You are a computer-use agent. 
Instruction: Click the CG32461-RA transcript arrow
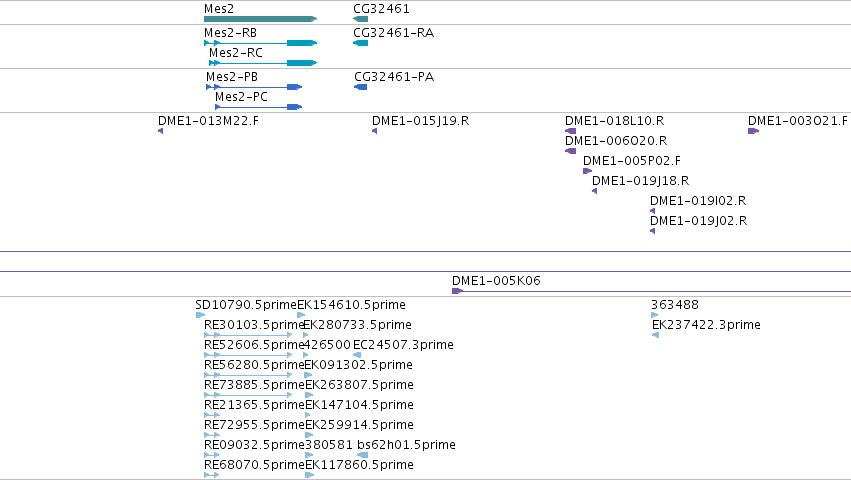click(x=360, y=43)
